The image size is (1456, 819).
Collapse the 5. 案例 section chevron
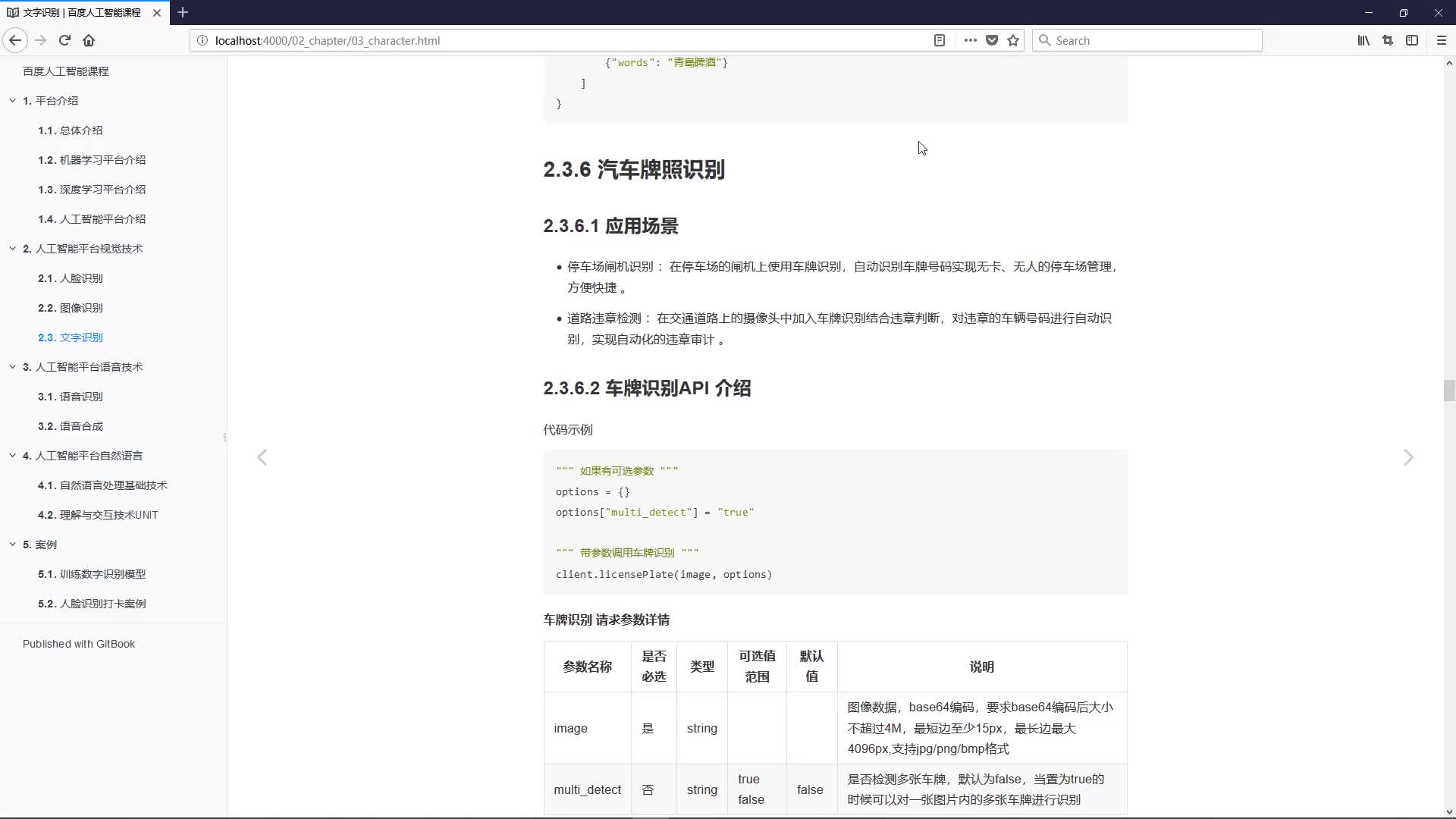(x=12, y=544)
